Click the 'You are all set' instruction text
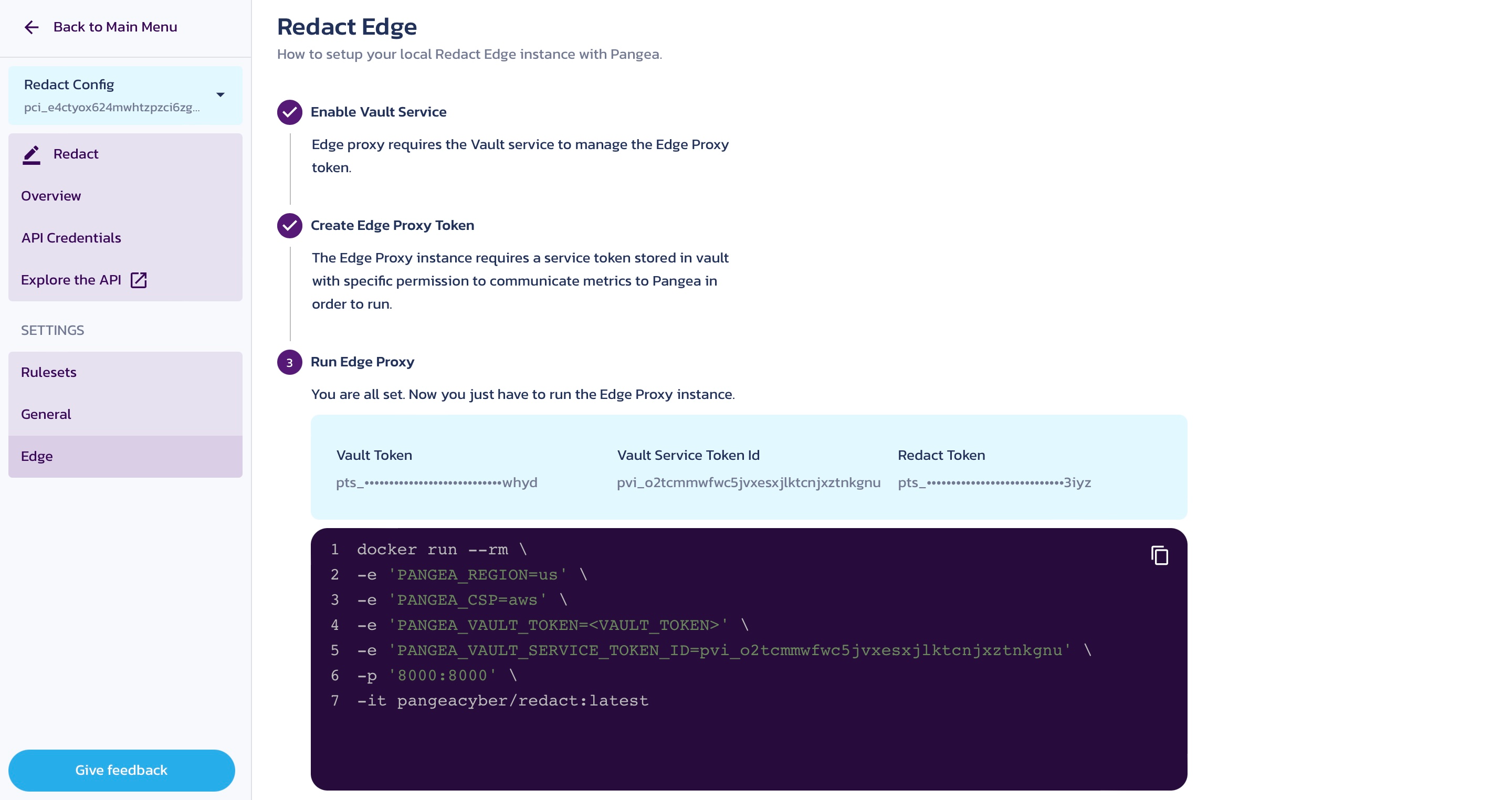 coord(523,394)
